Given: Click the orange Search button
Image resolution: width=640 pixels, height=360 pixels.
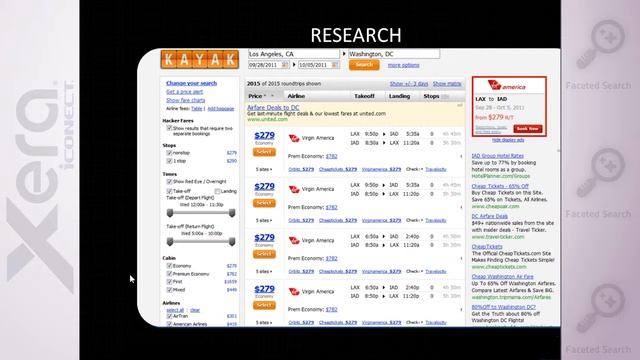Looking at the screenshot, I should [364, 64].
